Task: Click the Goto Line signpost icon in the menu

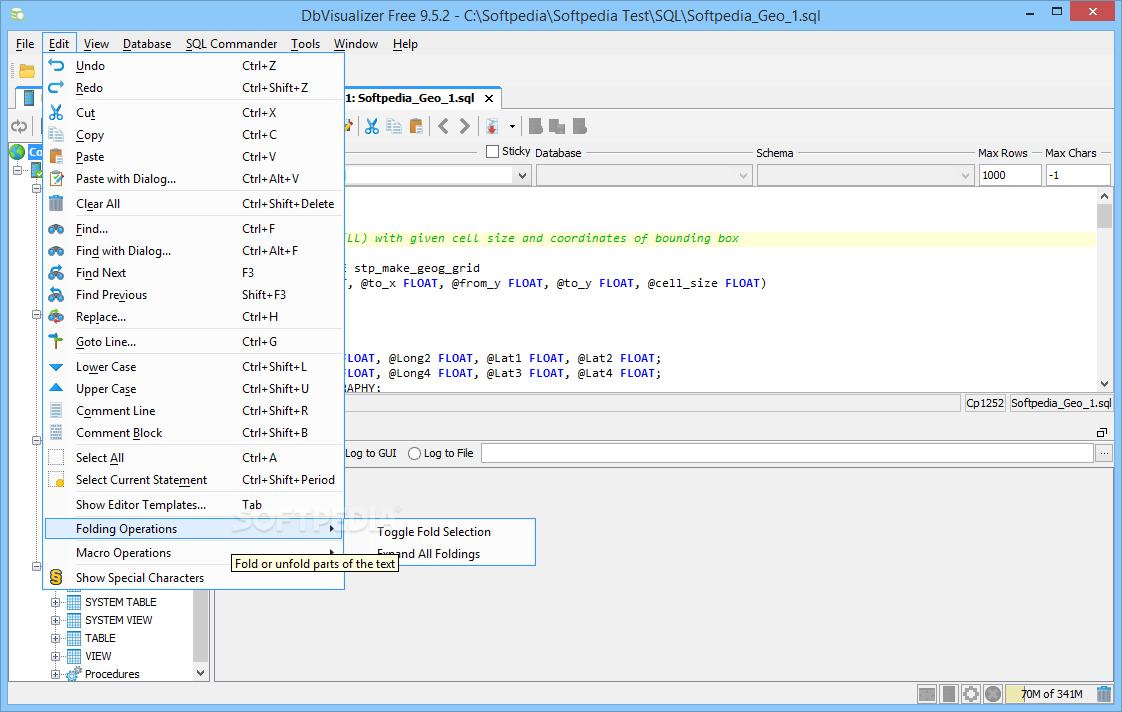Action: click(x=56, y=341)
